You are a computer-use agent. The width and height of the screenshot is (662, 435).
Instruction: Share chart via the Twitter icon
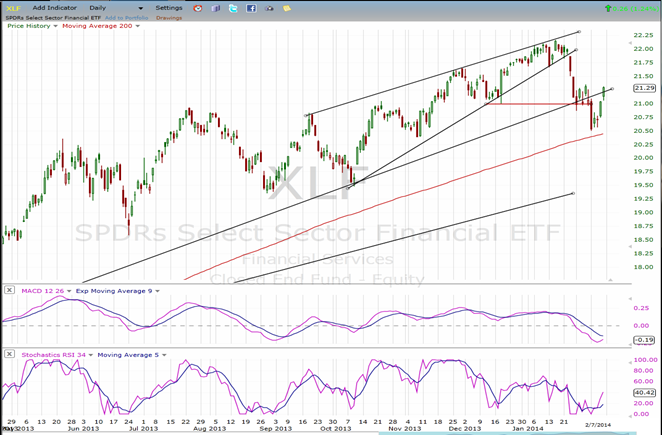pyautogui.click(x=233, y=8)
